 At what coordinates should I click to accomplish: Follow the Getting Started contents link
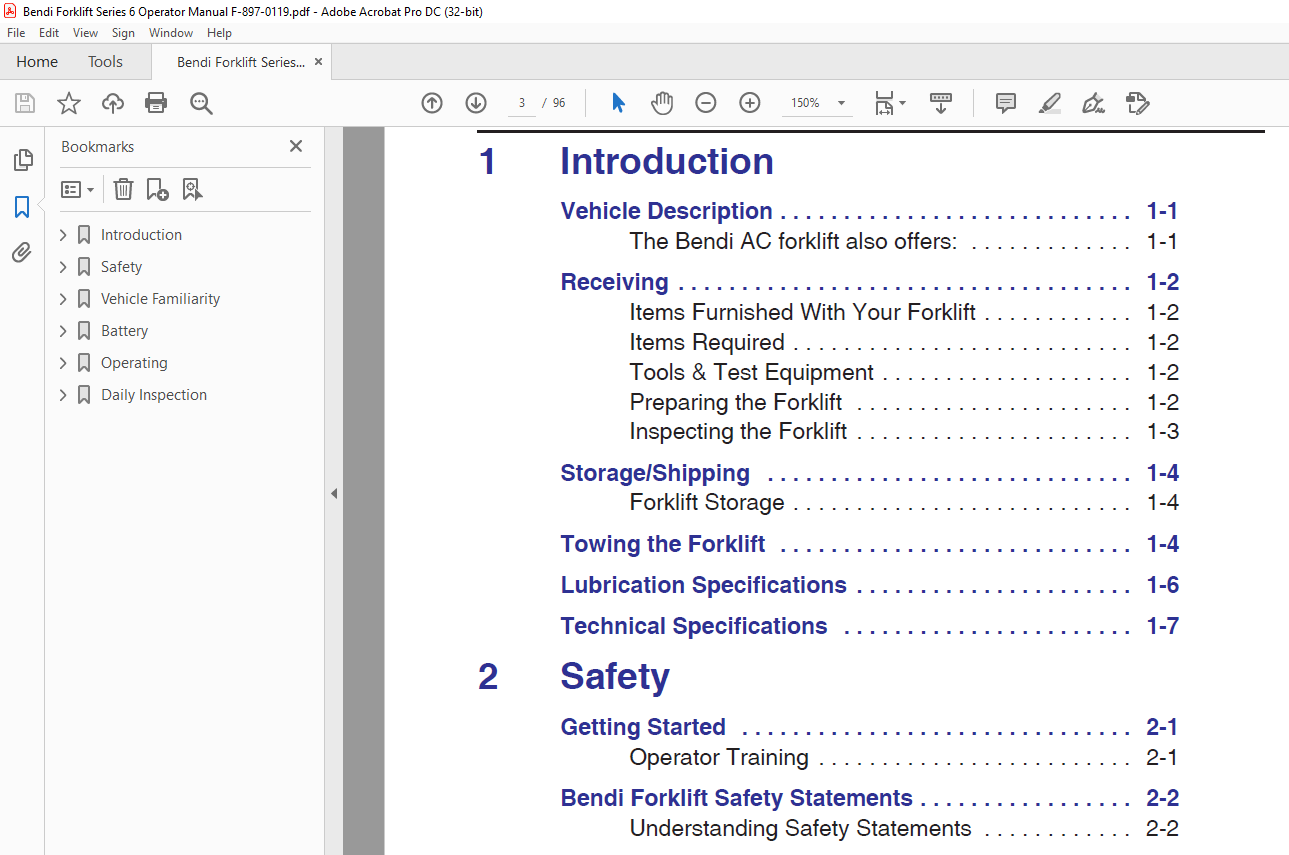[643, 727]
